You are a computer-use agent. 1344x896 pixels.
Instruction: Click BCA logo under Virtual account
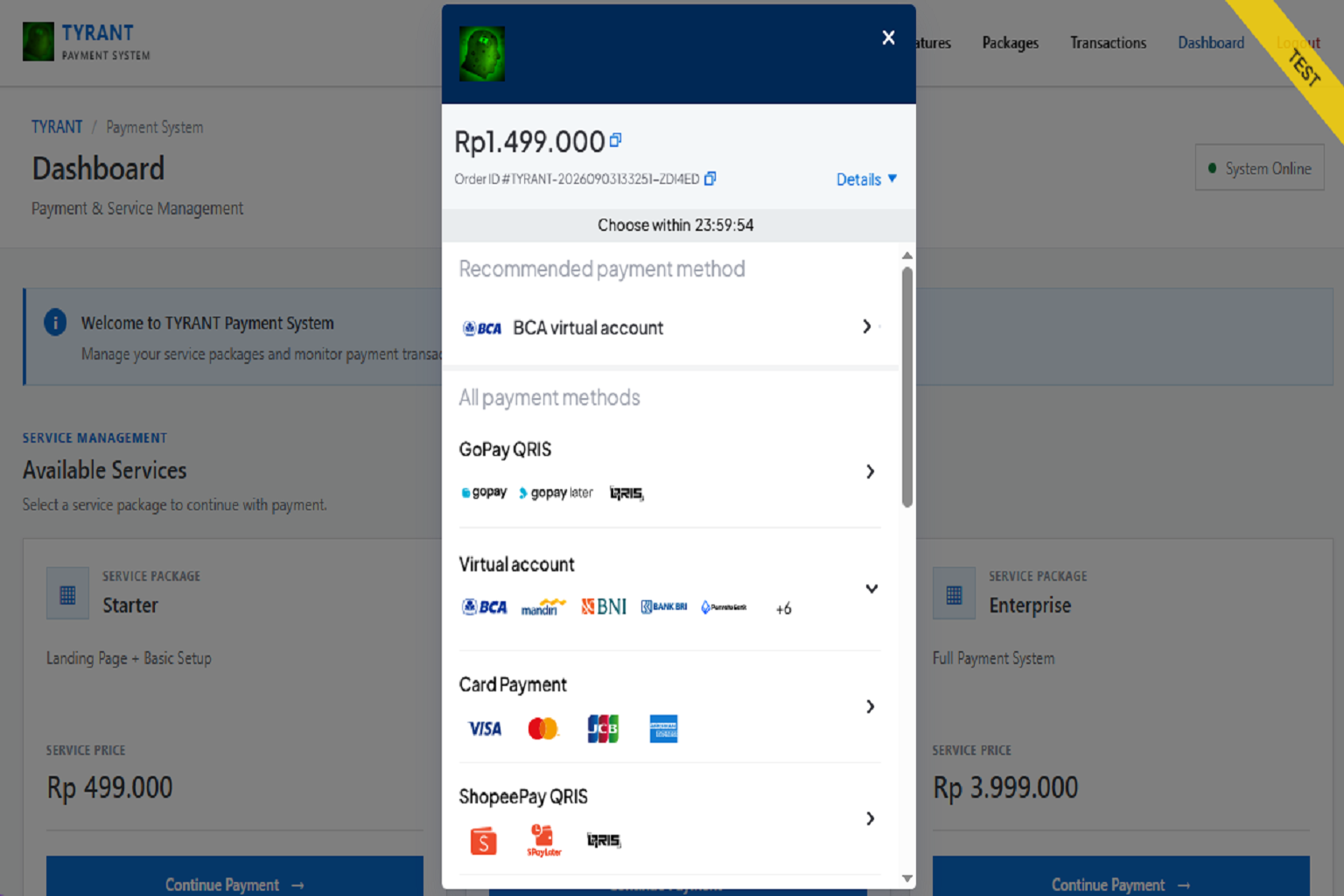(484, 606)
